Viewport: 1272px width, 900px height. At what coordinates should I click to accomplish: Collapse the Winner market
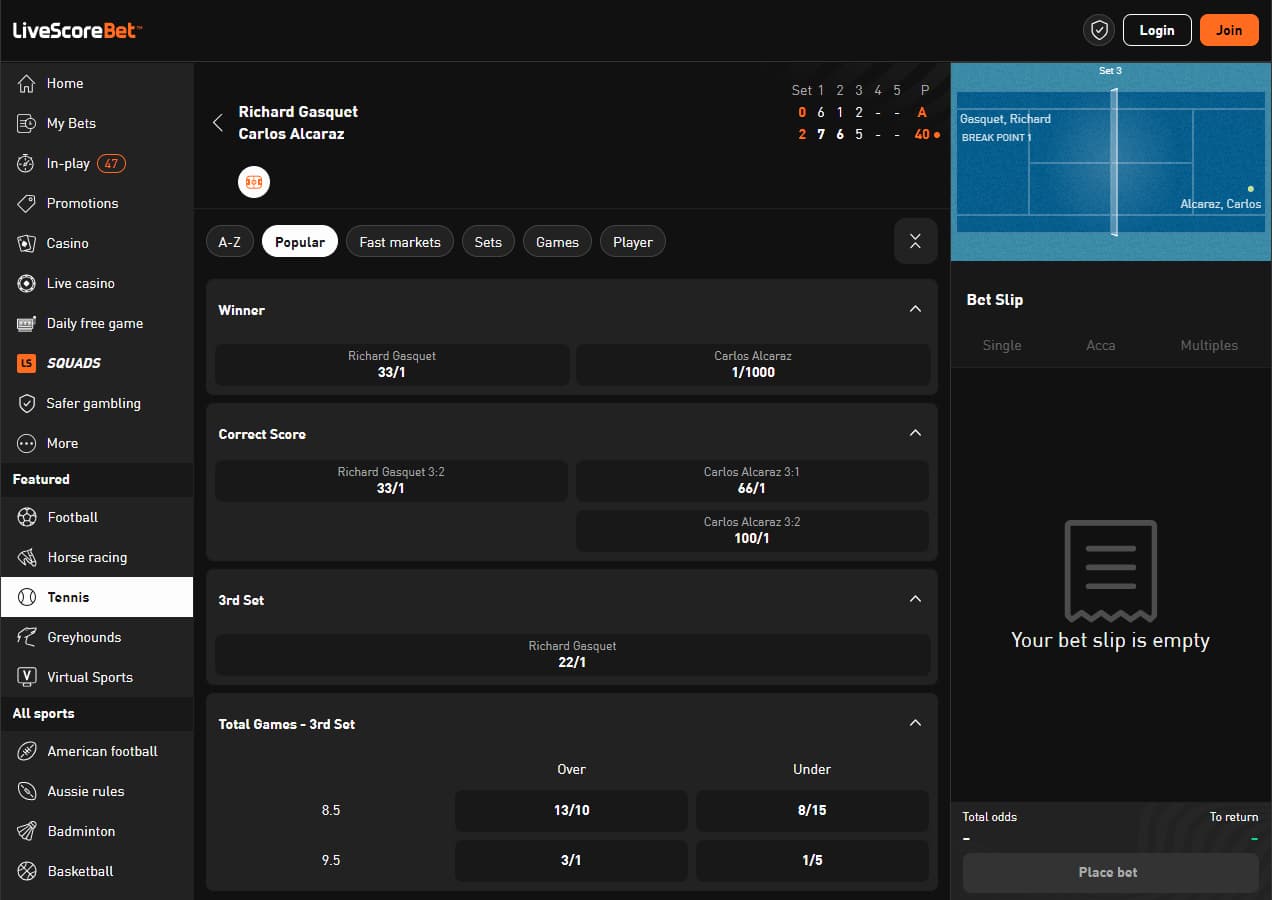coord(915,309)
